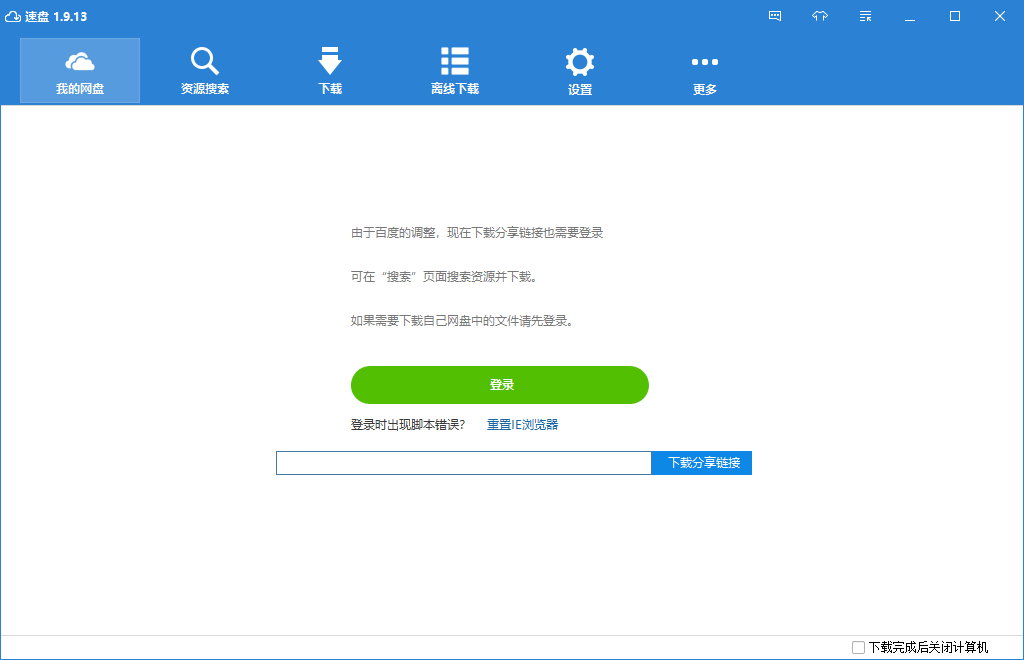
Task: Enable 下载完成后关闭计算机 checkbox
Action: [858, 647]
